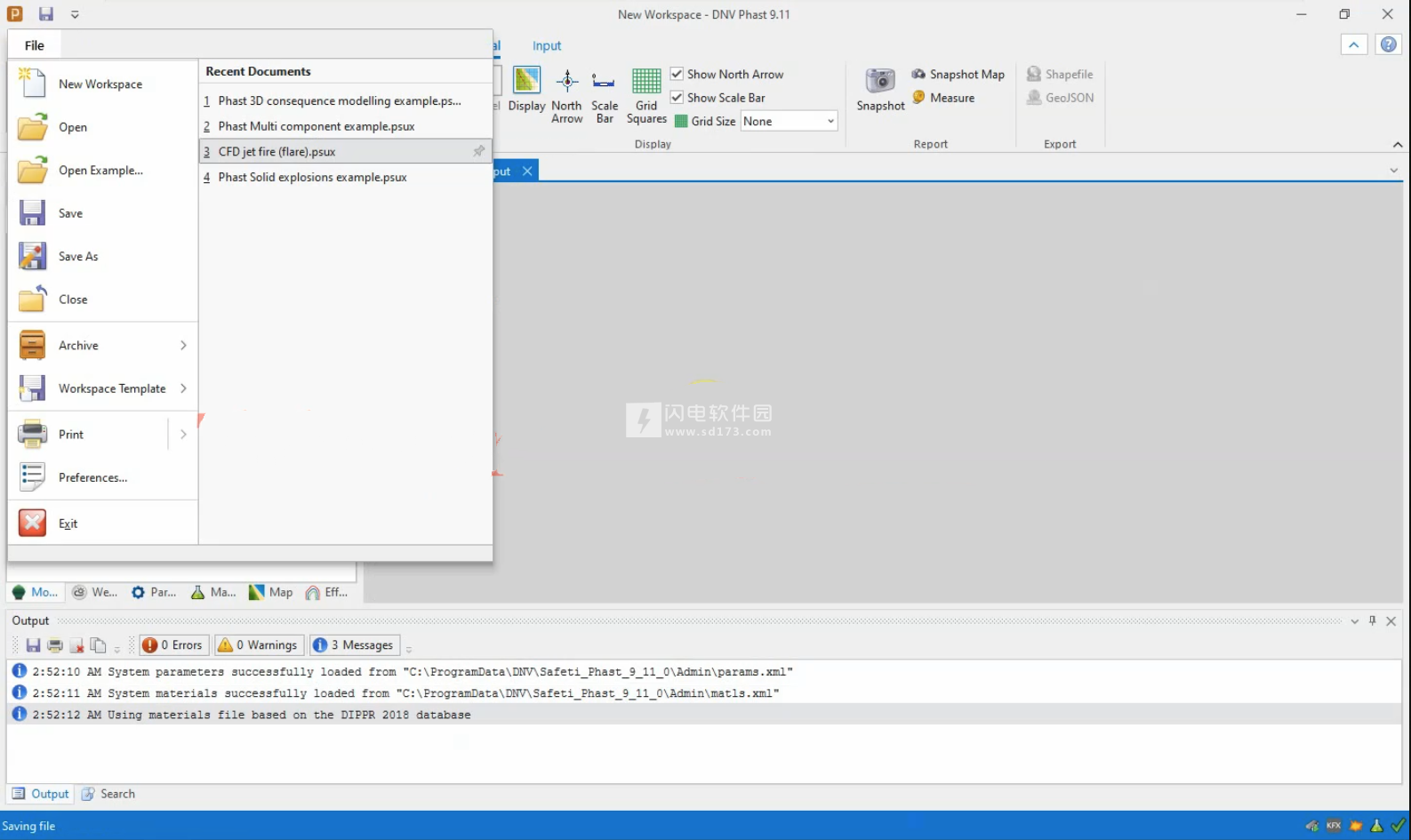Pin the CFD jet fire document
The height and width of the screenshot is (840, 1411).
(478, 151)
